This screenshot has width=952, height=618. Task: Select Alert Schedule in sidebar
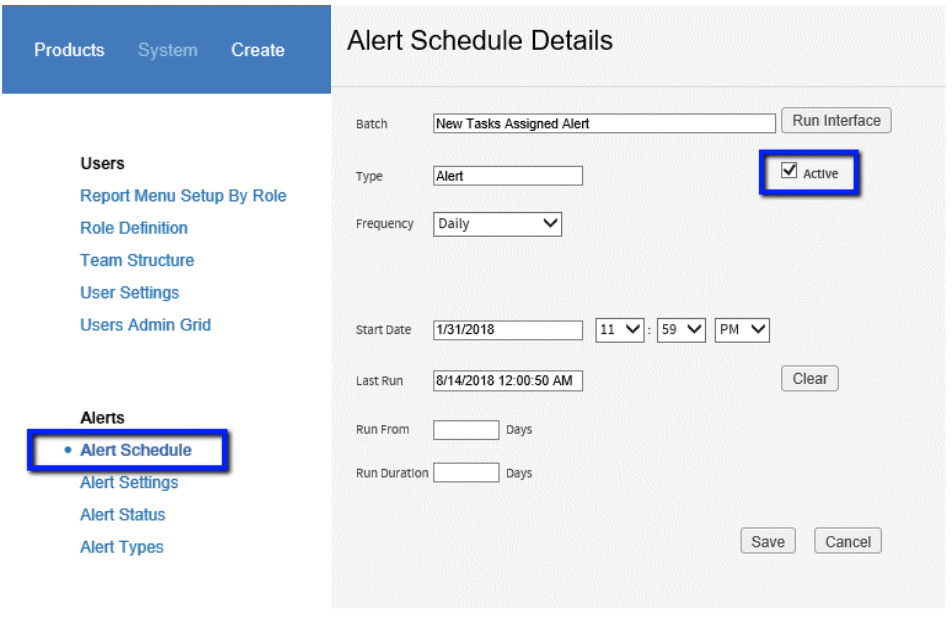point(136,450)
